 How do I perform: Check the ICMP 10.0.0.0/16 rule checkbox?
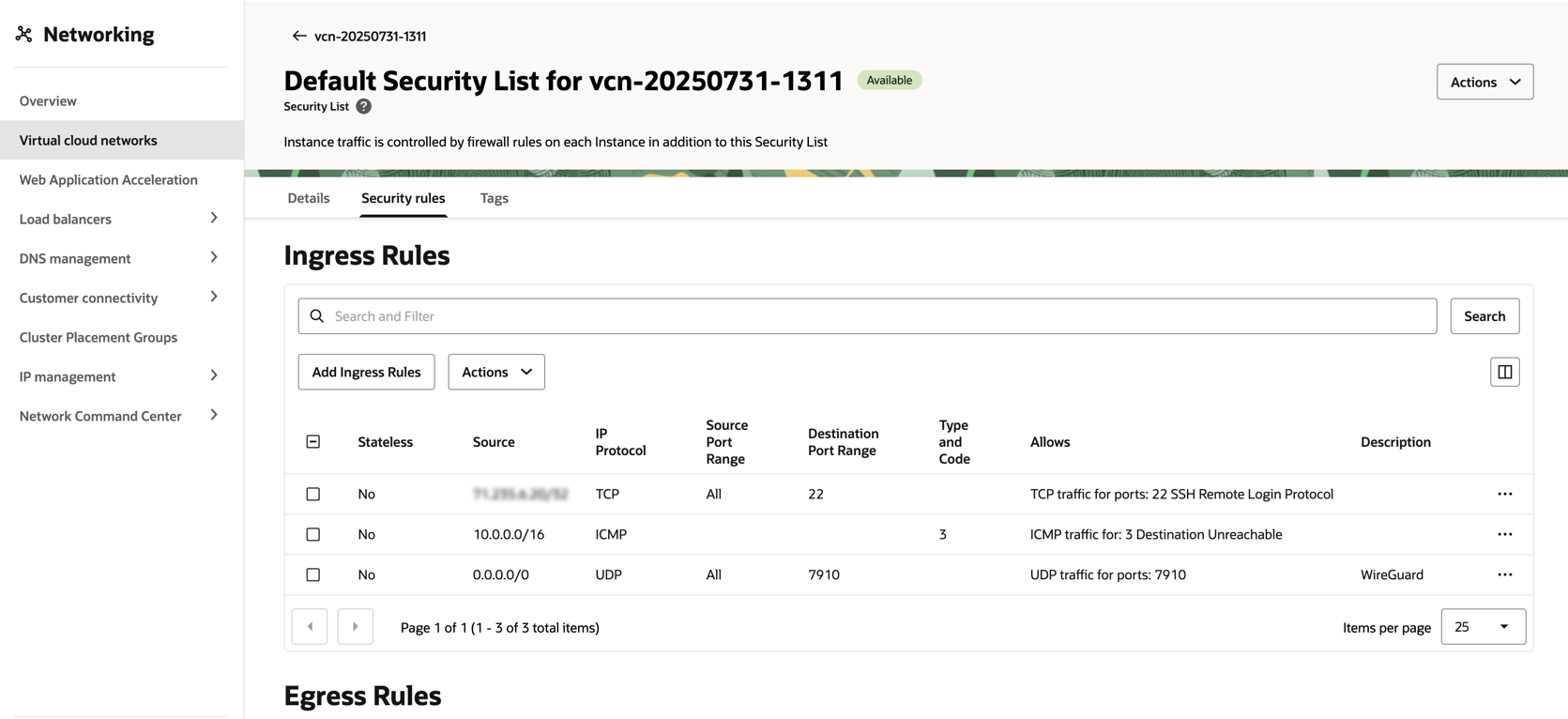313,534
